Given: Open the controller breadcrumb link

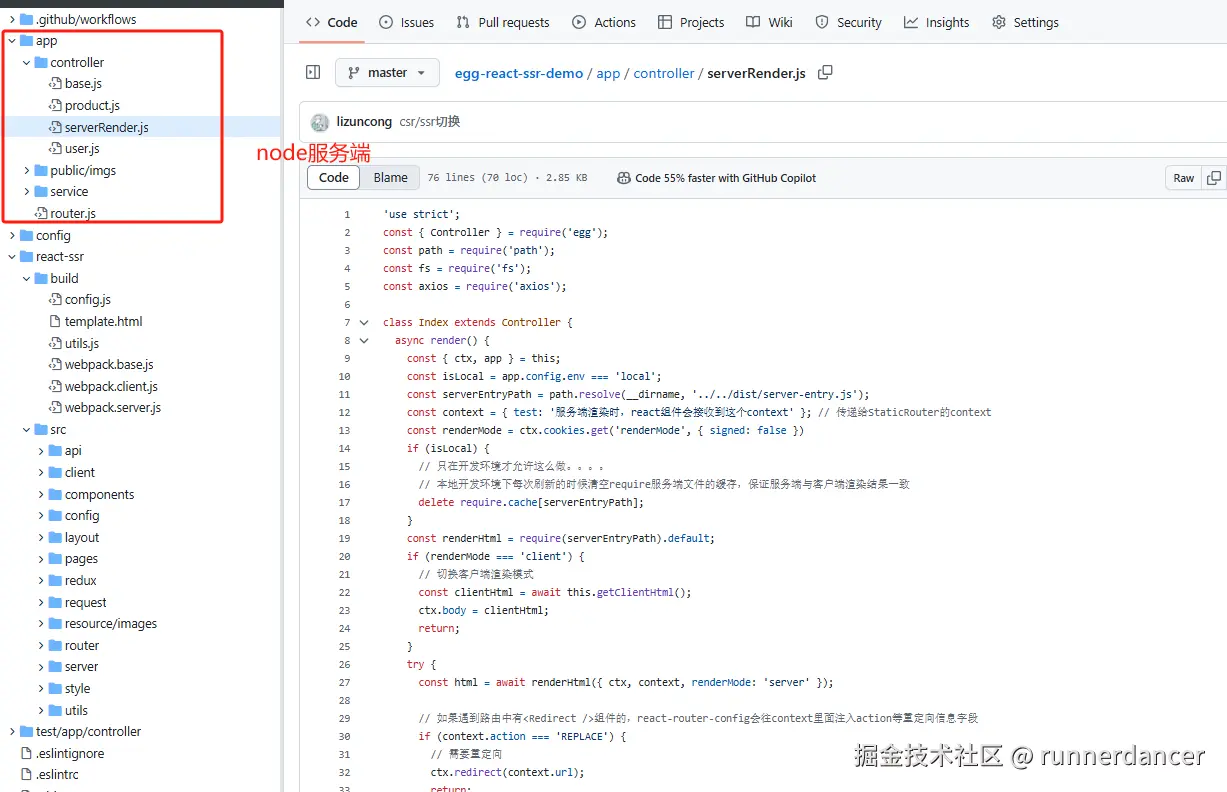Looking at the screenshot, I should (x=664, y=73).
